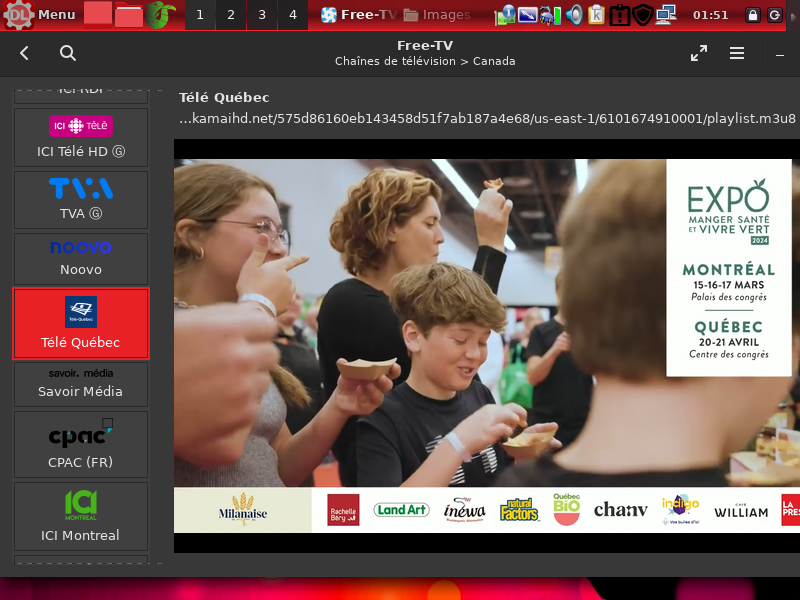Select the TVA channel
Screen dimensions: 800x600
[x=81, y=200]
